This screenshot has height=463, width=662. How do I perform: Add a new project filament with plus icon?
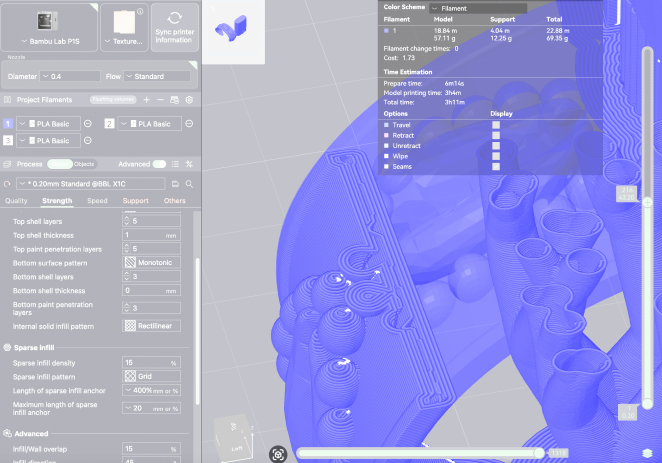[147, 100]
